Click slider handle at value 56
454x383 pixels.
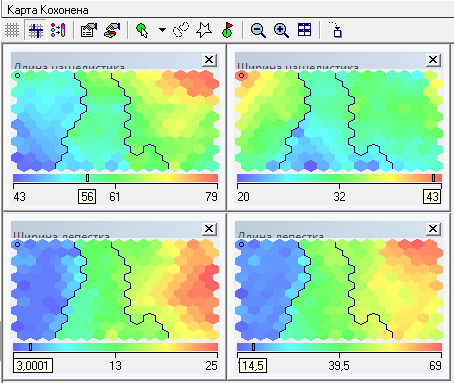(87, 178)
